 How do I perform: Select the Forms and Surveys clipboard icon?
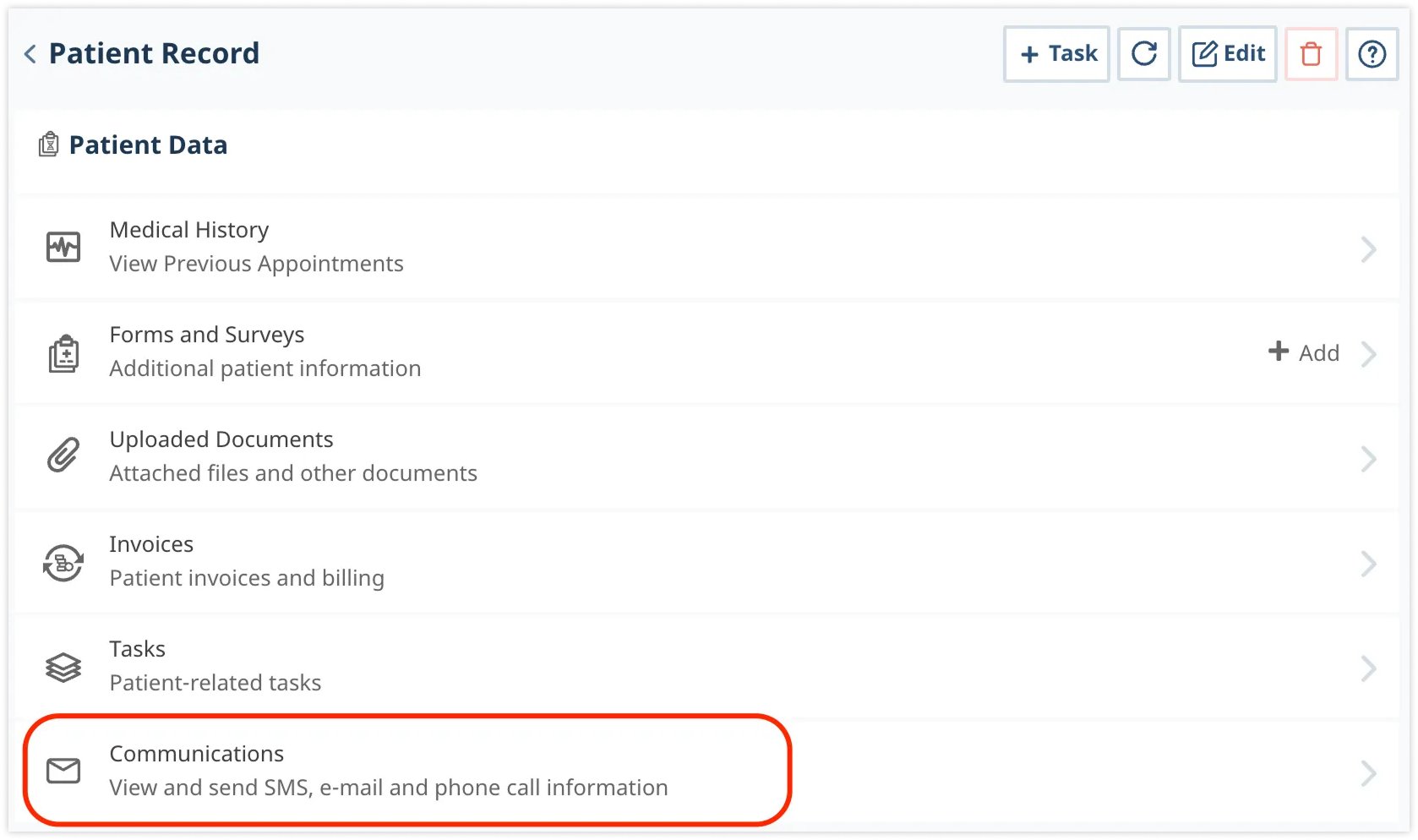tap(63, 352)
